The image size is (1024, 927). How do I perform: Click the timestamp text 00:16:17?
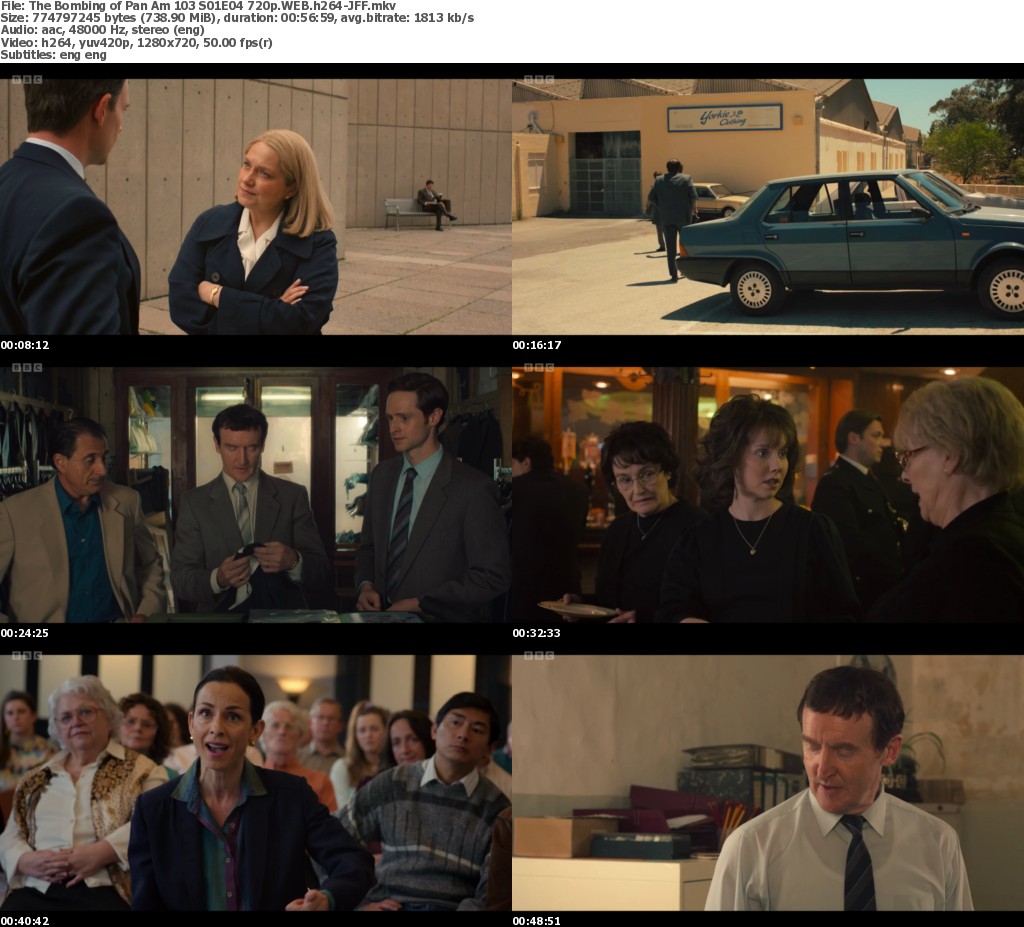coord(537,345)
